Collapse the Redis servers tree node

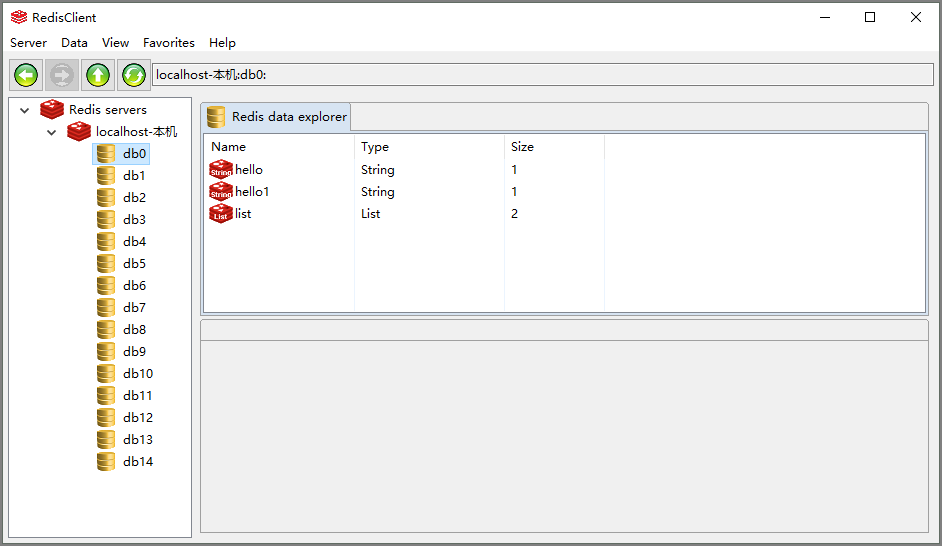(25, 110)
